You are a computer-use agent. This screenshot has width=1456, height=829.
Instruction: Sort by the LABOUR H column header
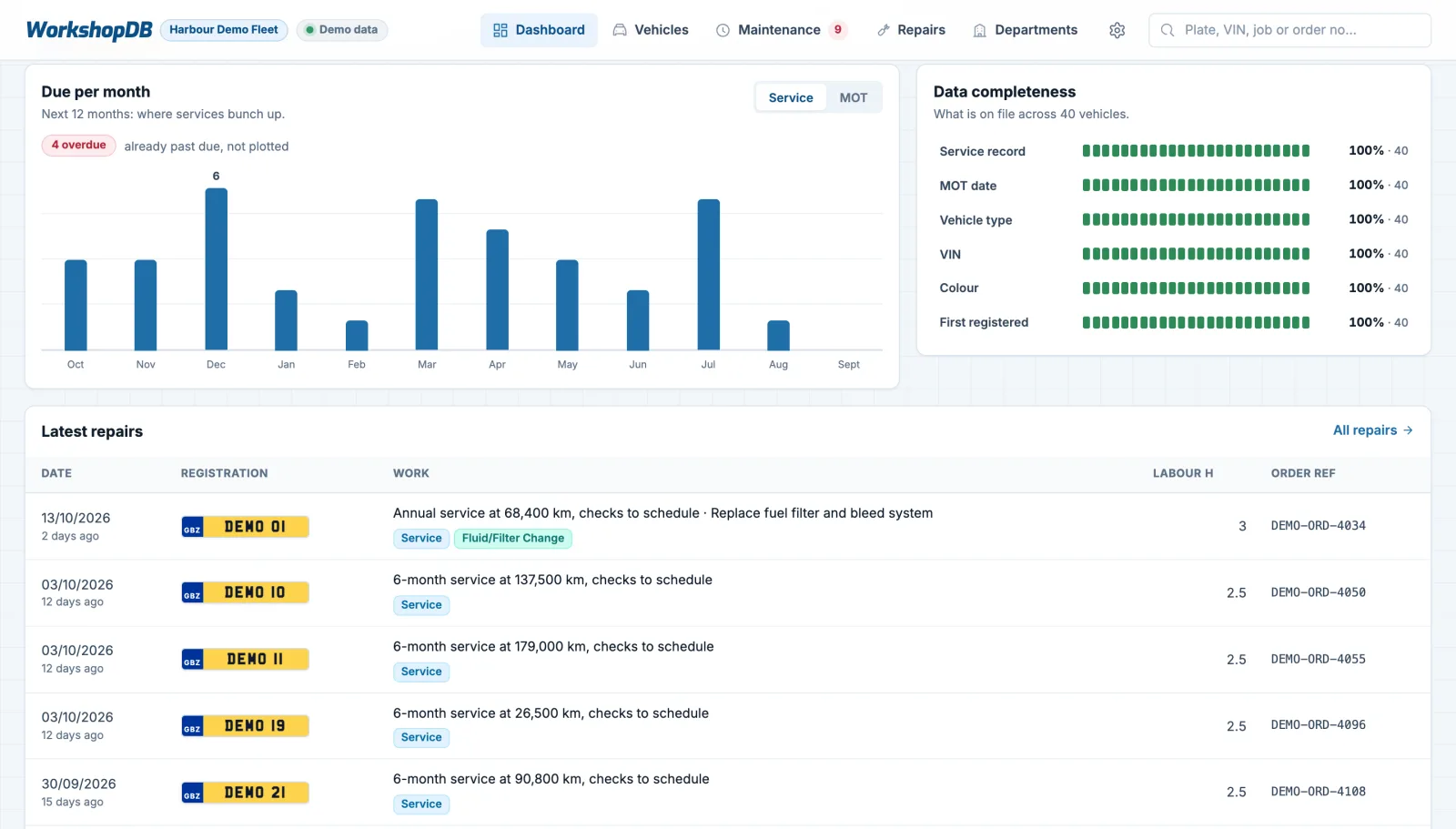coord(1182,473)
